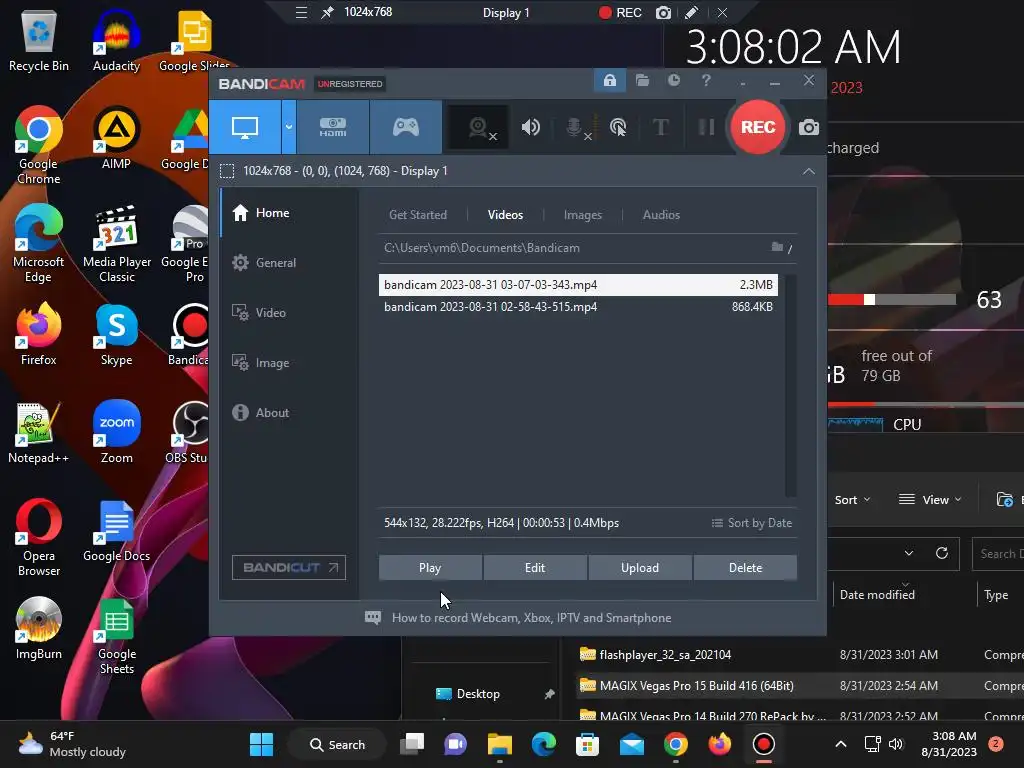Open About section in sidebar

pos(289,413)
